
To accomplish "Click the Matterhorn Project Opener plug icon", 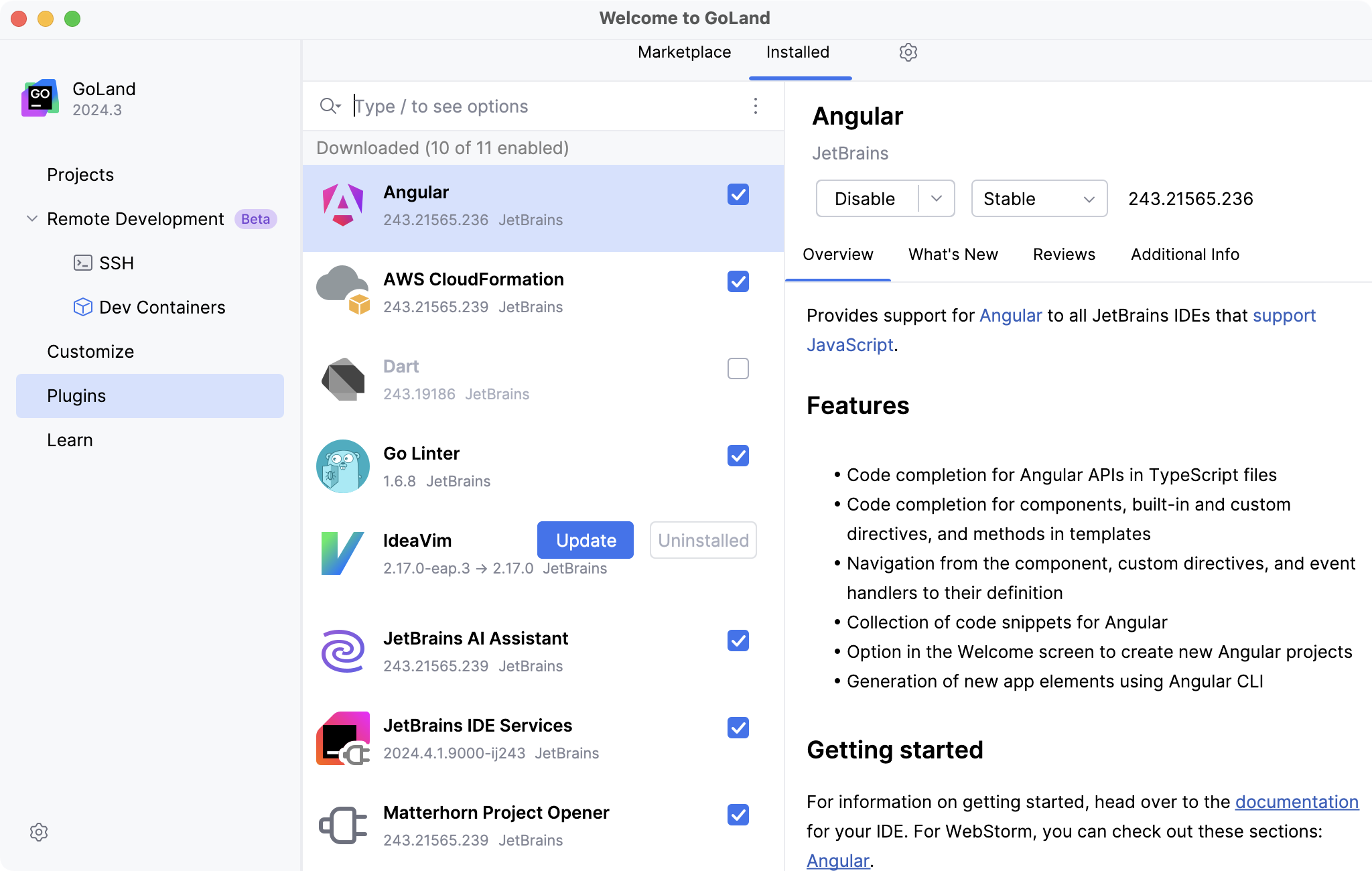I will pyautogui.click(x=342, y=825).
